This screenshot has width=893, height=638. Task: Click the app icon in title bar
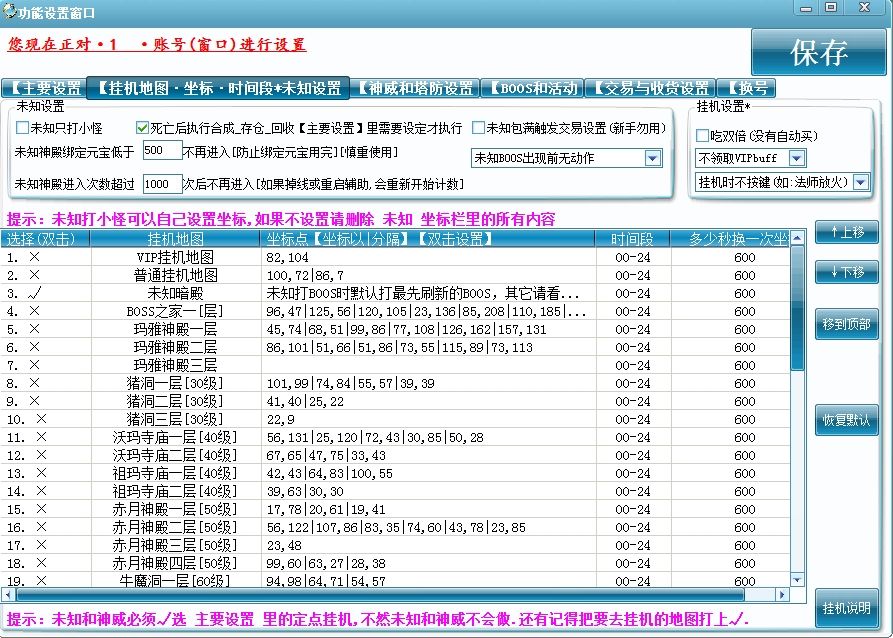[x=9, y=11]
